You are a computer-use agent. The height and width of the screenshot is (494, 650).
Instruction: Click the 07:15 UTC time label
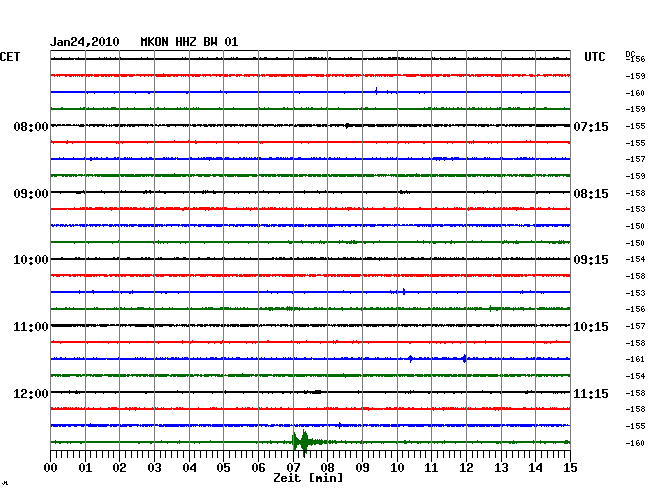591,126
